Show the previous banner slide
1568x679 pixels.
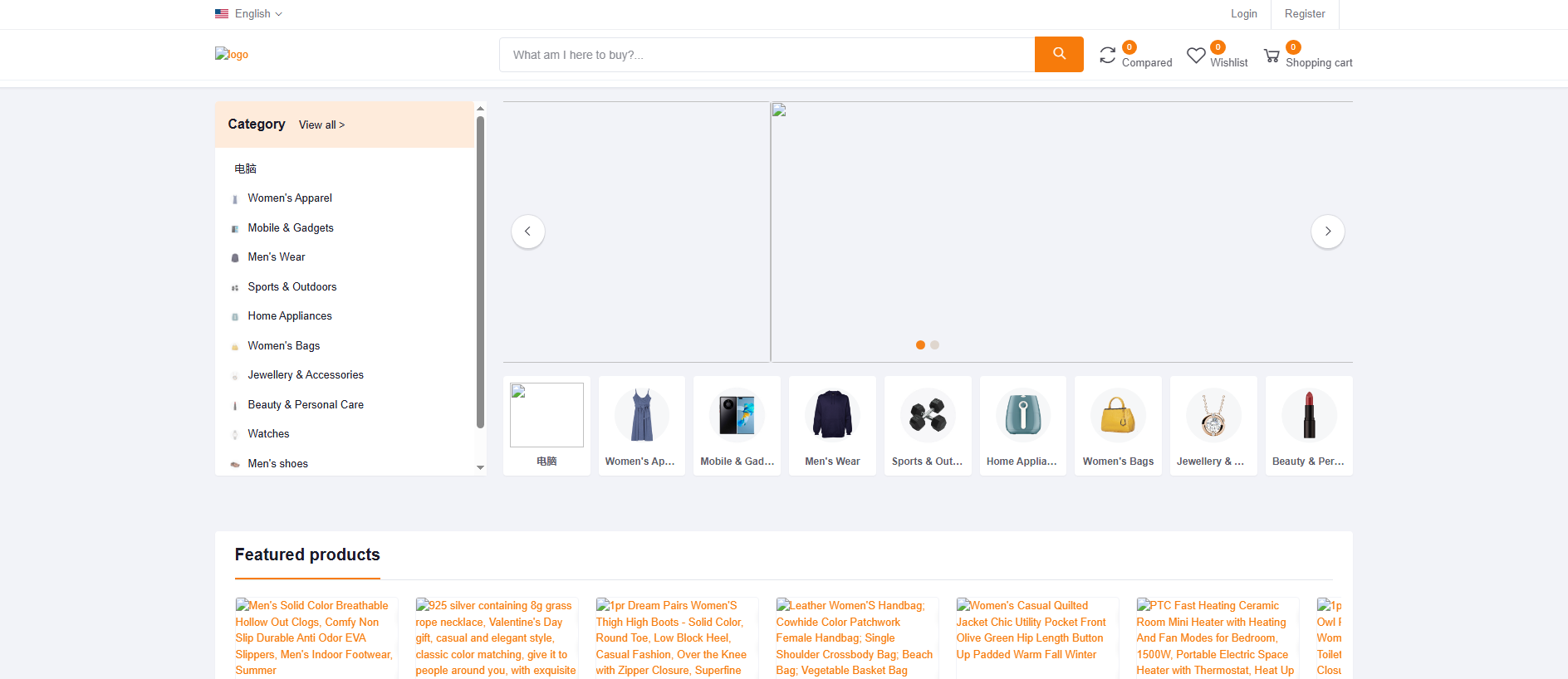coord(528,232)
